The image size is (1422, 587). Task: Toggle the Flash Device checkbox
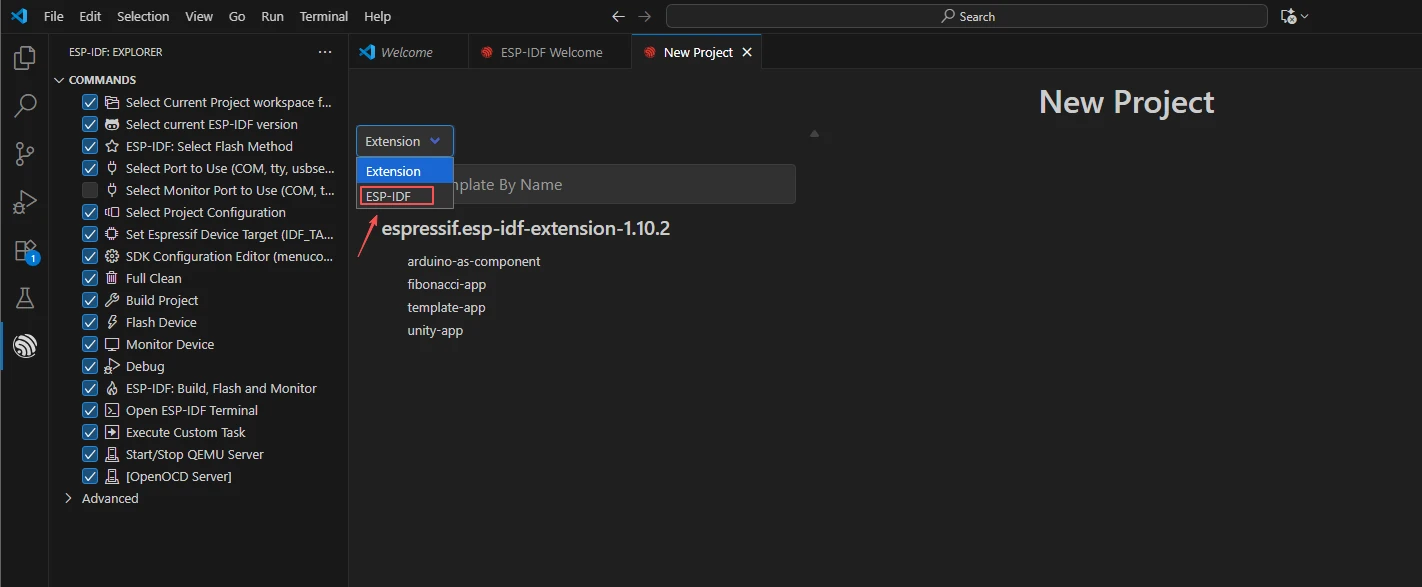(90, 322)
